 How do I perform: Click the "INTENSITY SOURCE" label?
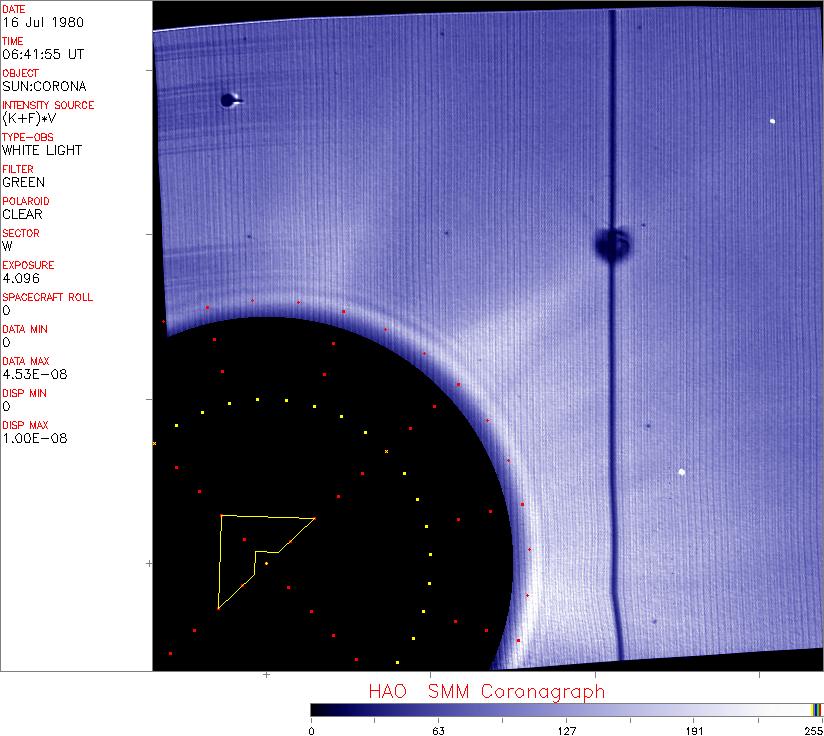pyautogui.click(x=48, y=105)
